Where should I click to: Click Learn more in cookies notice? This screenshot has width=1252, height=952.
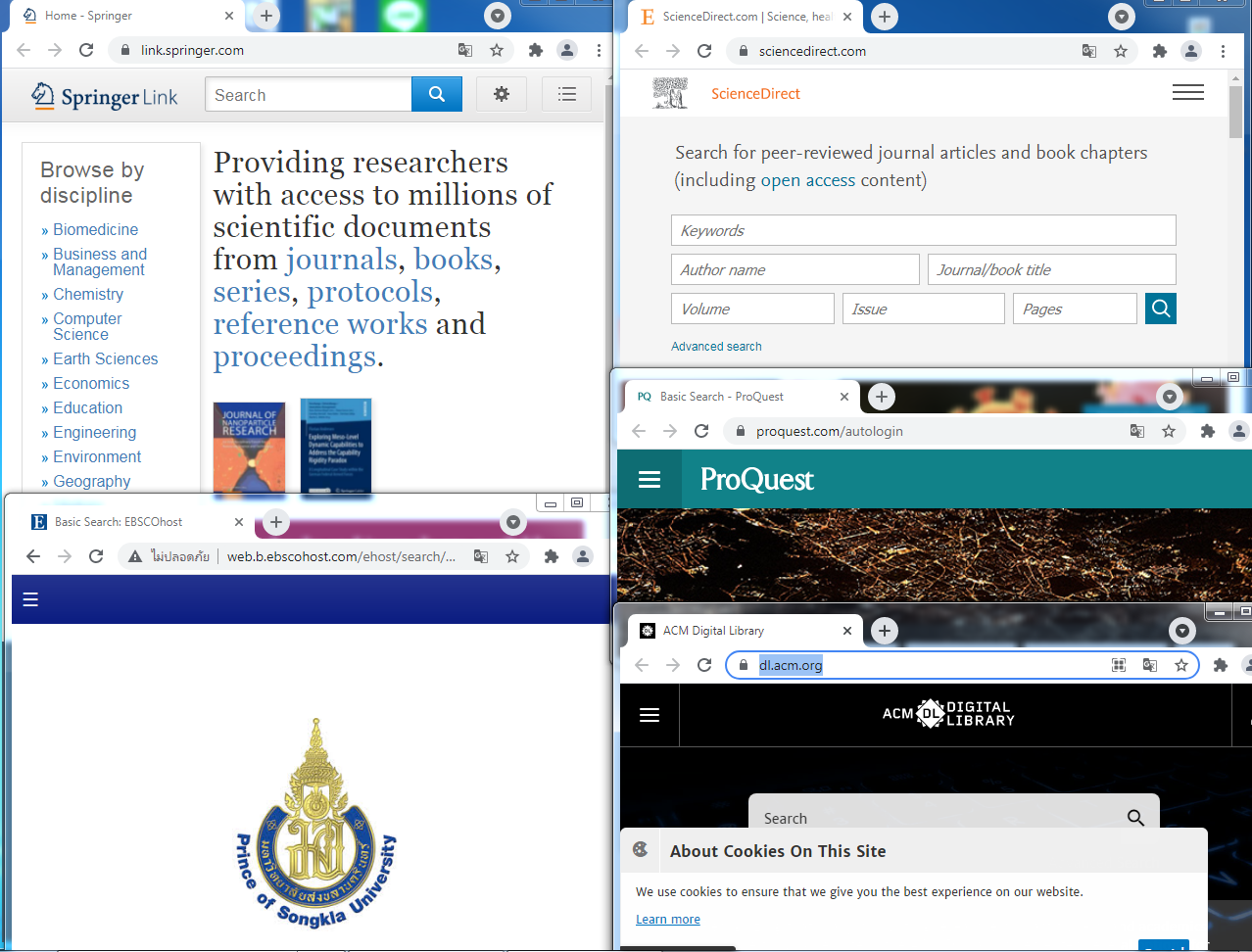pos(668,919)
